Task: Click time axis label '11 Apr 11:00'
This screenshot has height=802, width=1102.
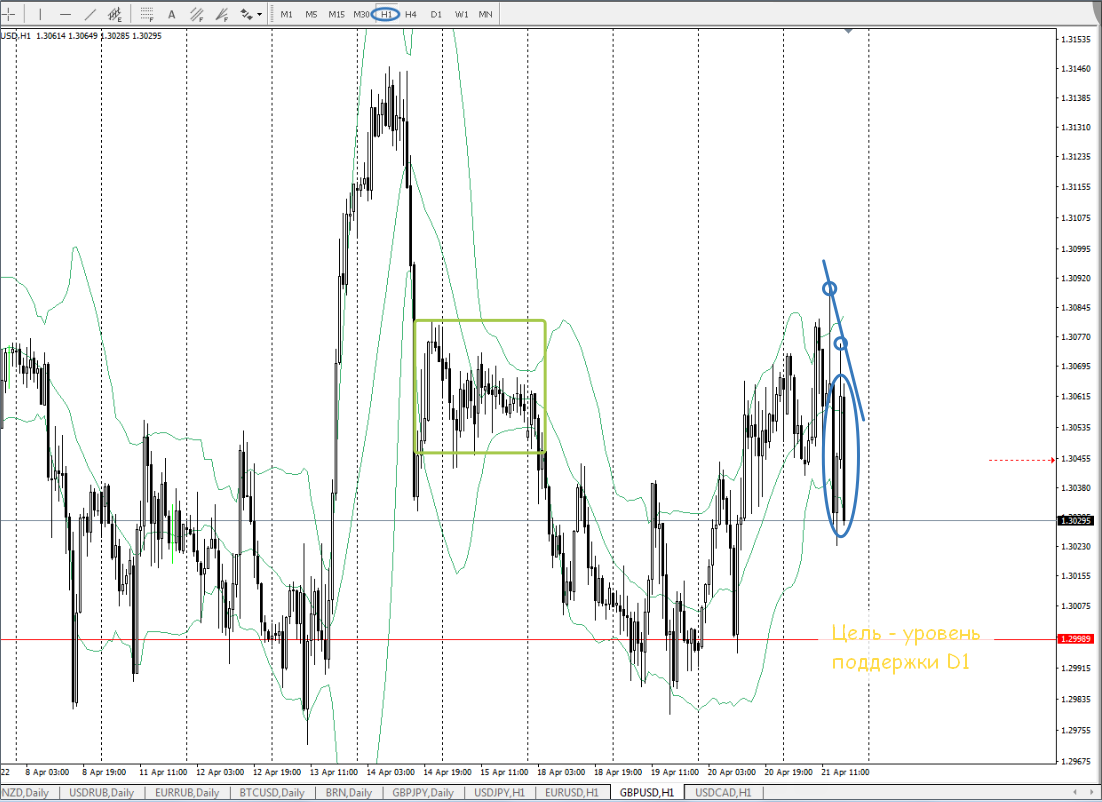Action: tap(163, 772)
